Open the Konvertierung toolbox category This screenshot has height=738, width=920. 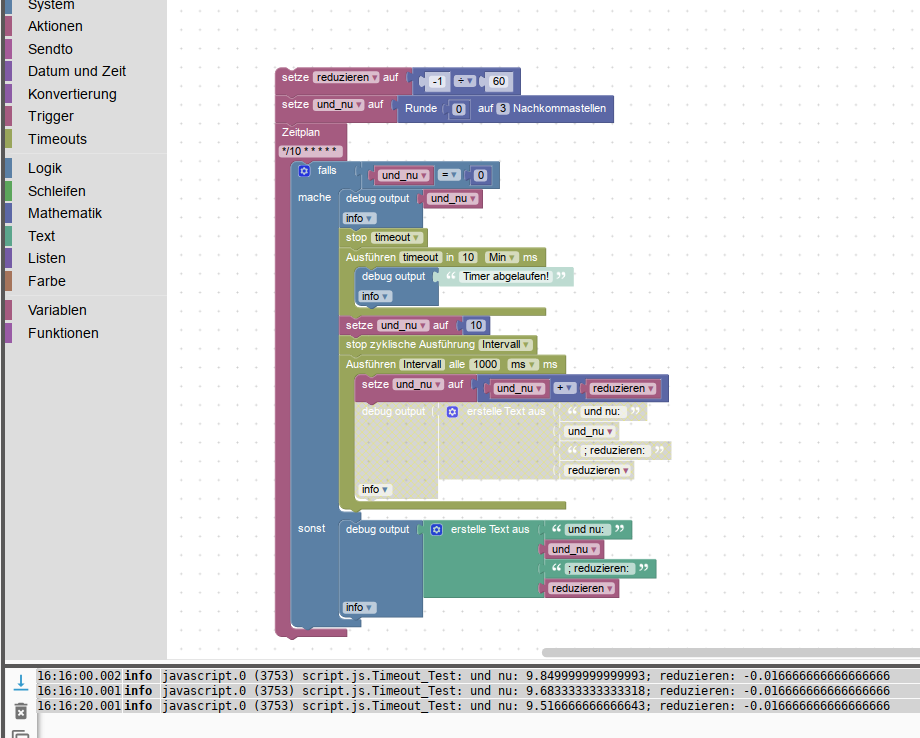(72, 94)
